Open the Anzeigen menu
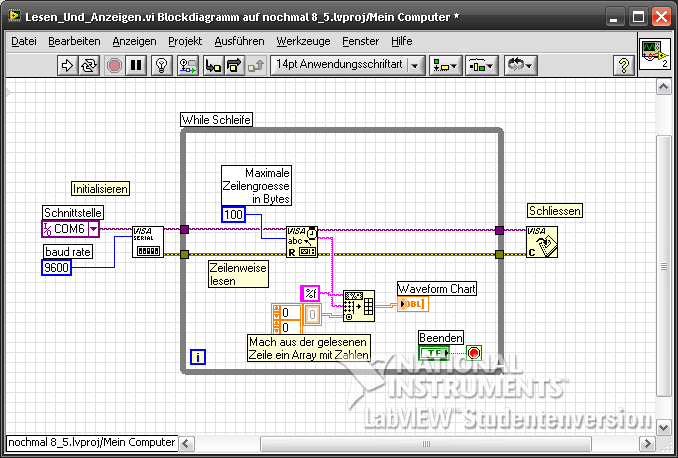This screenshot has height=458, width=678. click(134, 41)
